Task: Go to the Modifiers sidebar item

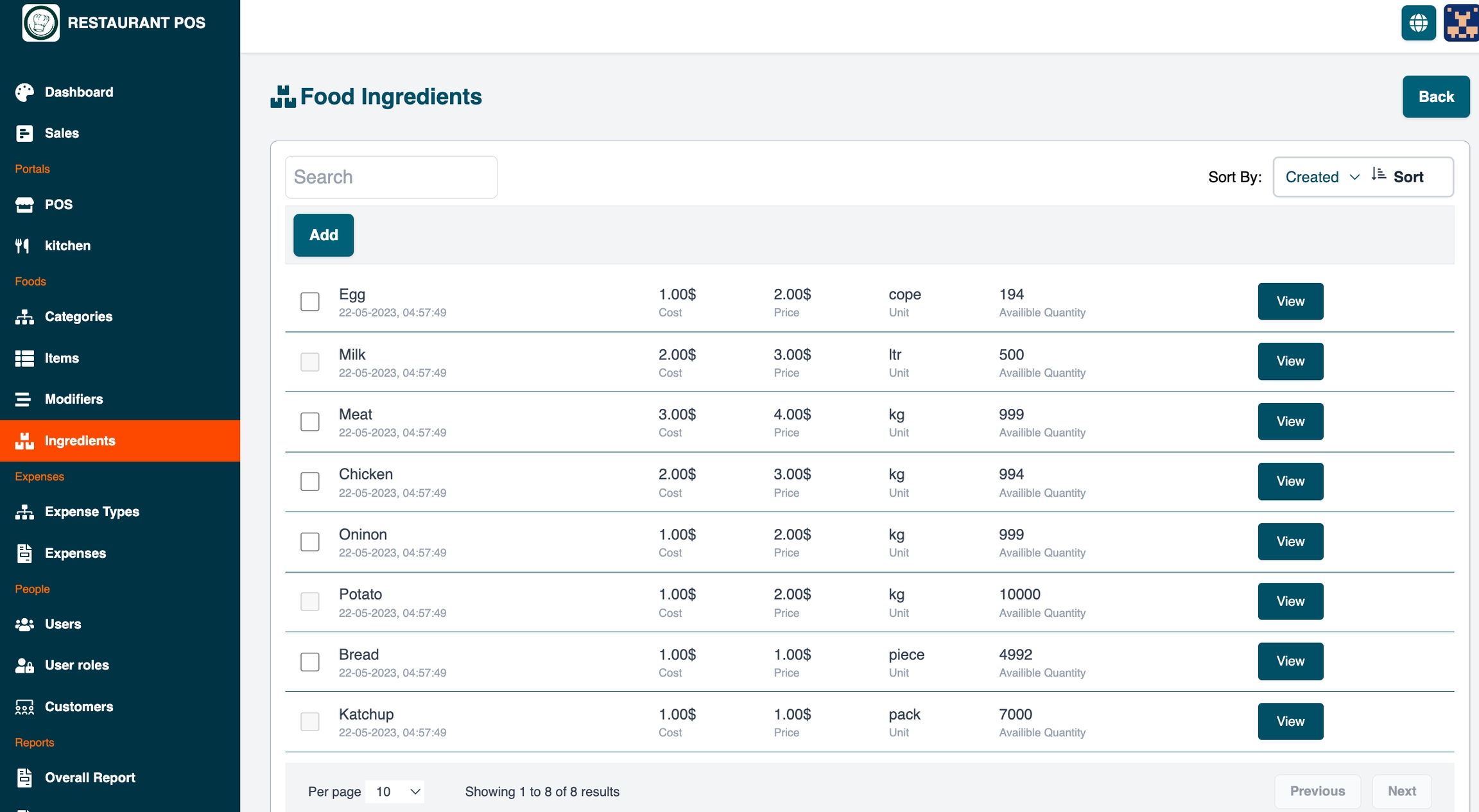Action: (74, 399)
